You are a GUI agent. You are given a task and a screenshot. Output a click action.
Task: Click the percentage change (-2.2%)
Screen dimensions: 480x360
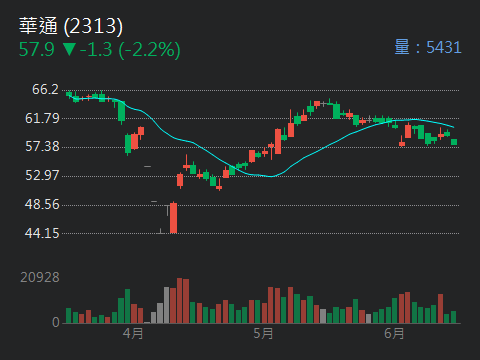point(149,50)
